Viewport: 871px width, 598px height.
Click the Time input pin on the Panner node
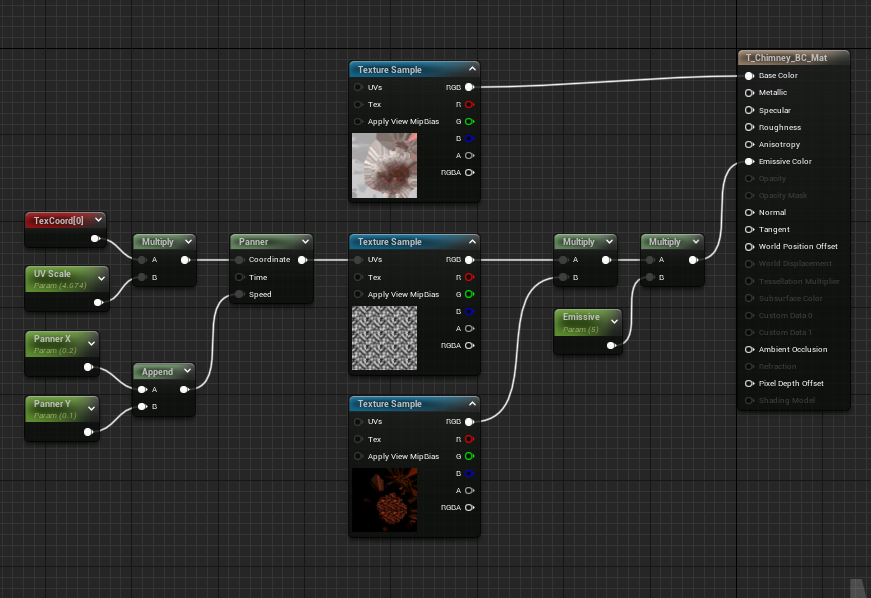click(x=239, y=277)
